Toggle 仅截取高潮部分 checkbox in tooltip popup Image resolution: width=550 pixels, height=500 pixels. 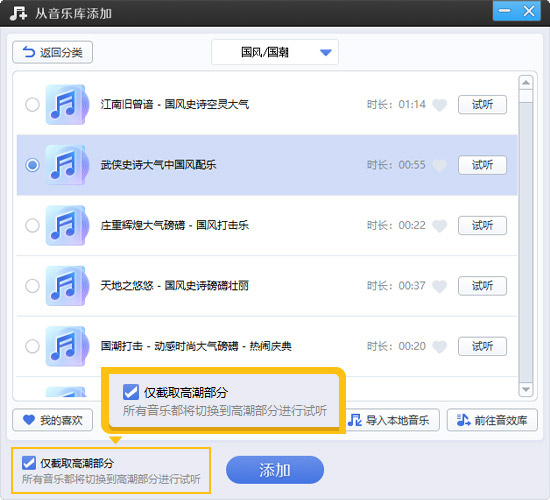[131, 392]
